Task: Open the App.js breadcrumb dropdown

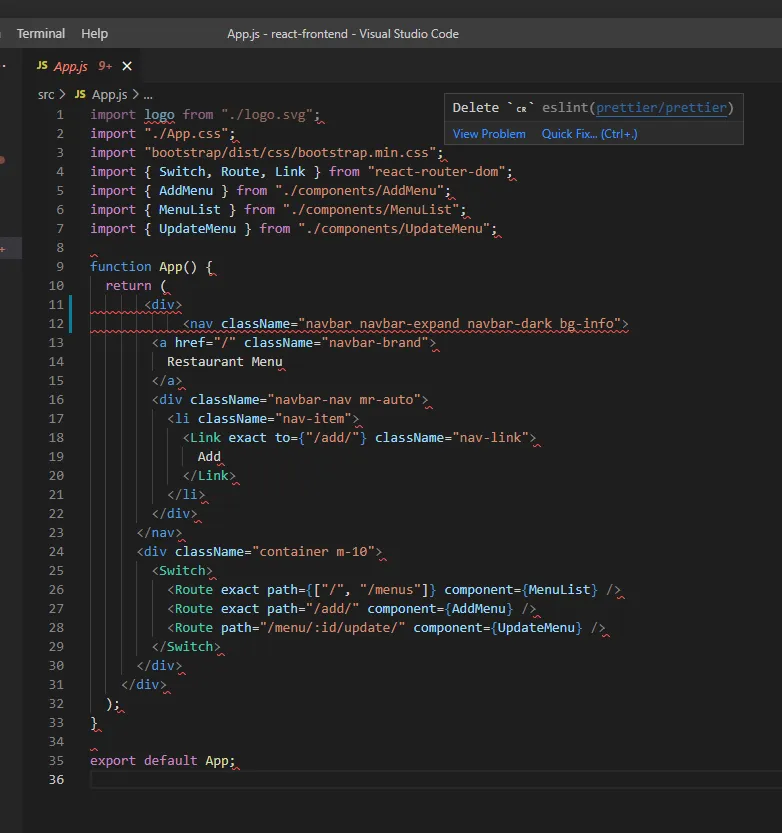Action: (x=109, y=94)
